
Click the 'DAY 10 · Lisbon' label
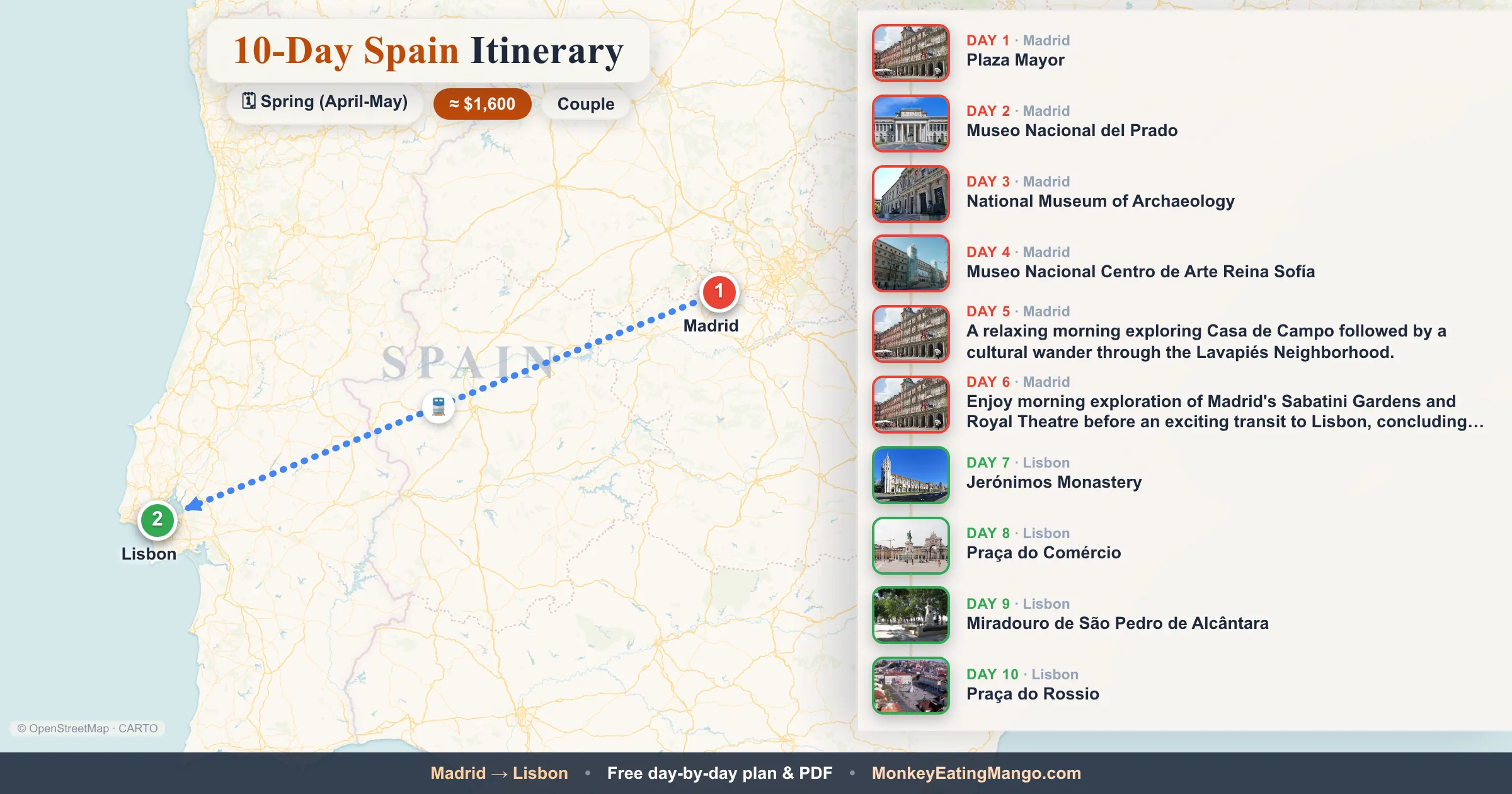(x=1022, y=674)
